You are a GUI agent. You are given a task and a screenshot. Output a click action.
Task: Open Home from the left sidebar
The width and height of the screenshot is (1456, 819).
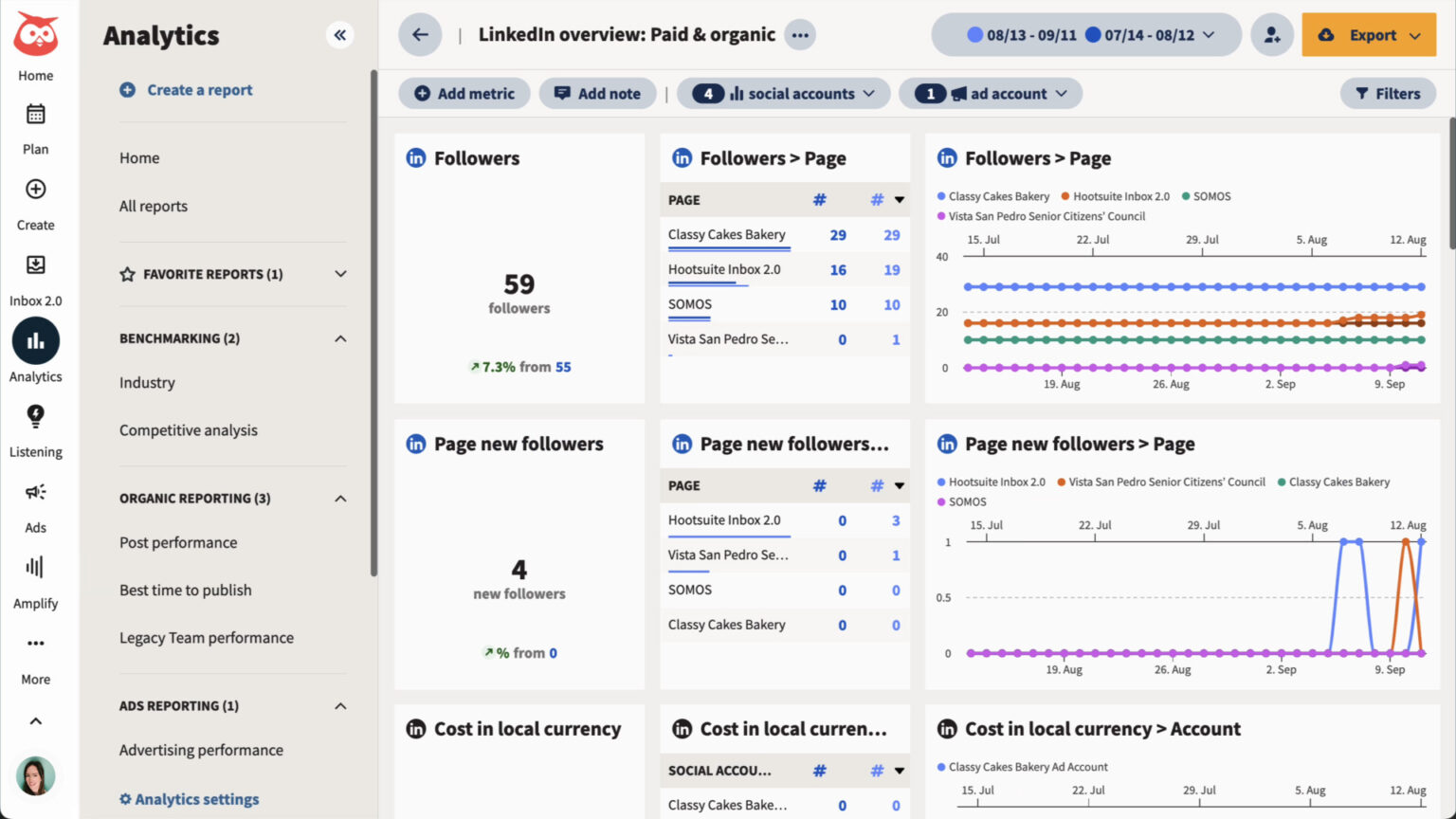[35, 47]
